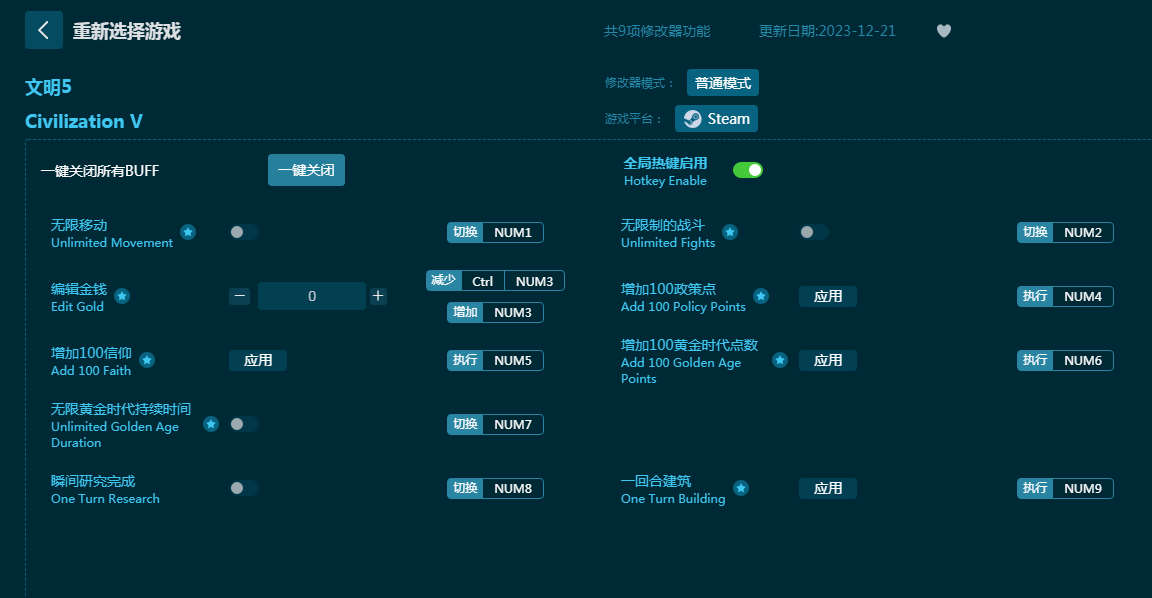Viewport: 1152px width, 598px height.
Task: Click the Edit Gold value input field
Action: 312,296
